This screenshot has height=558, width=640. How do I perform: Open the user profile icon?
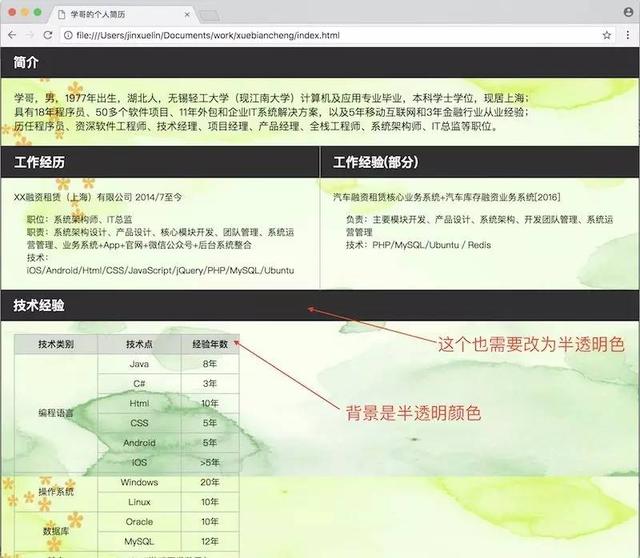point(629,12)
